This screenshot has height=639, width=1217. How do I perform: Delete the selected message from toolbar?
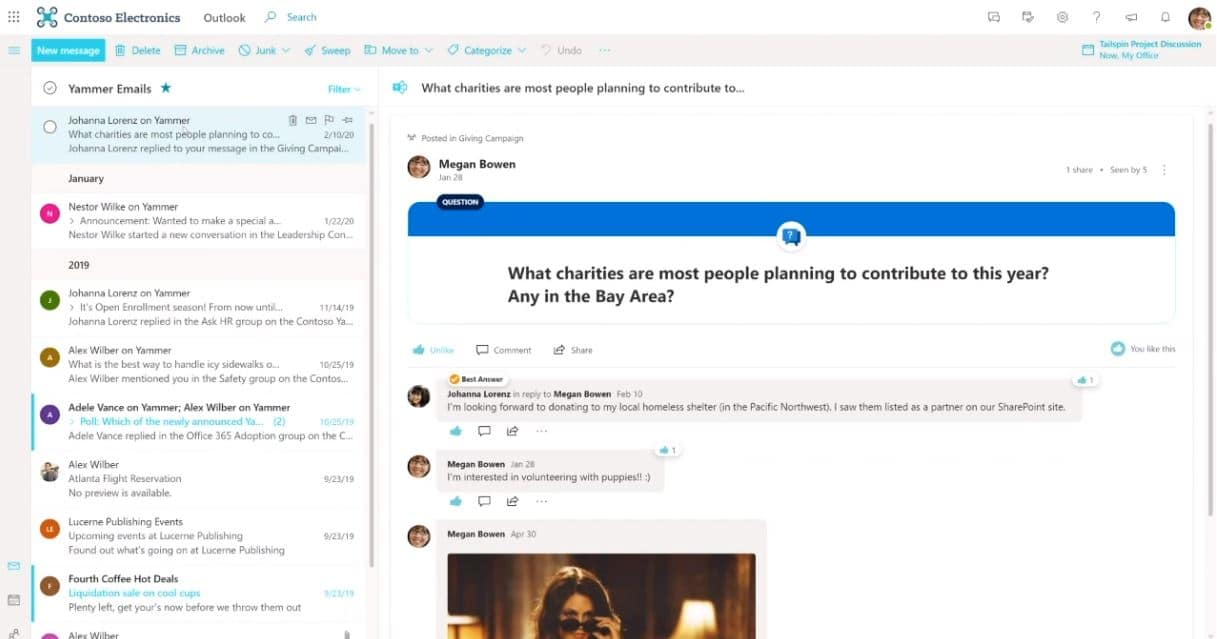point(138,50)
